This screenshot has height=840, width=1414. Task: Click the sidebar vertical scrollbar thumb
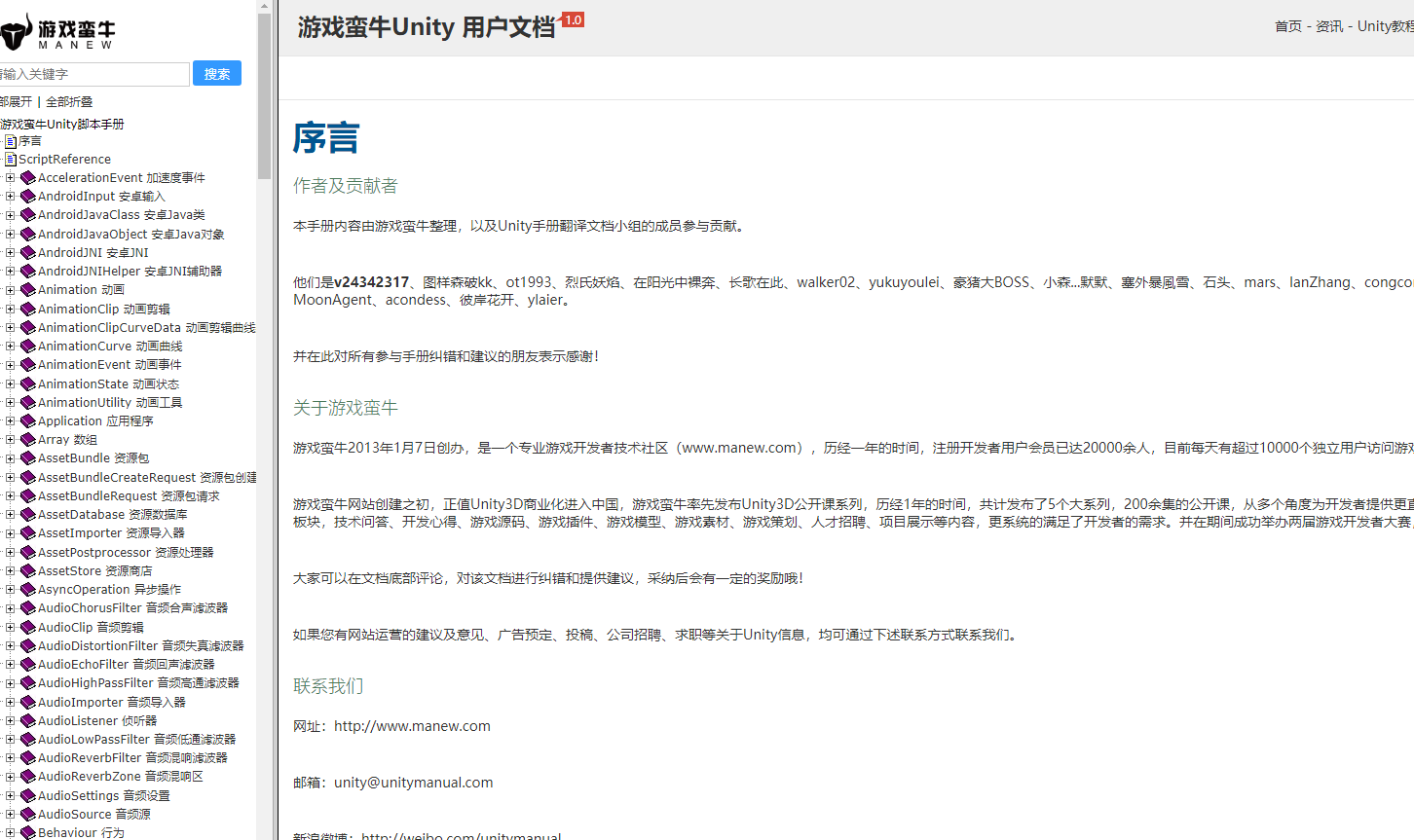point(264,95)
